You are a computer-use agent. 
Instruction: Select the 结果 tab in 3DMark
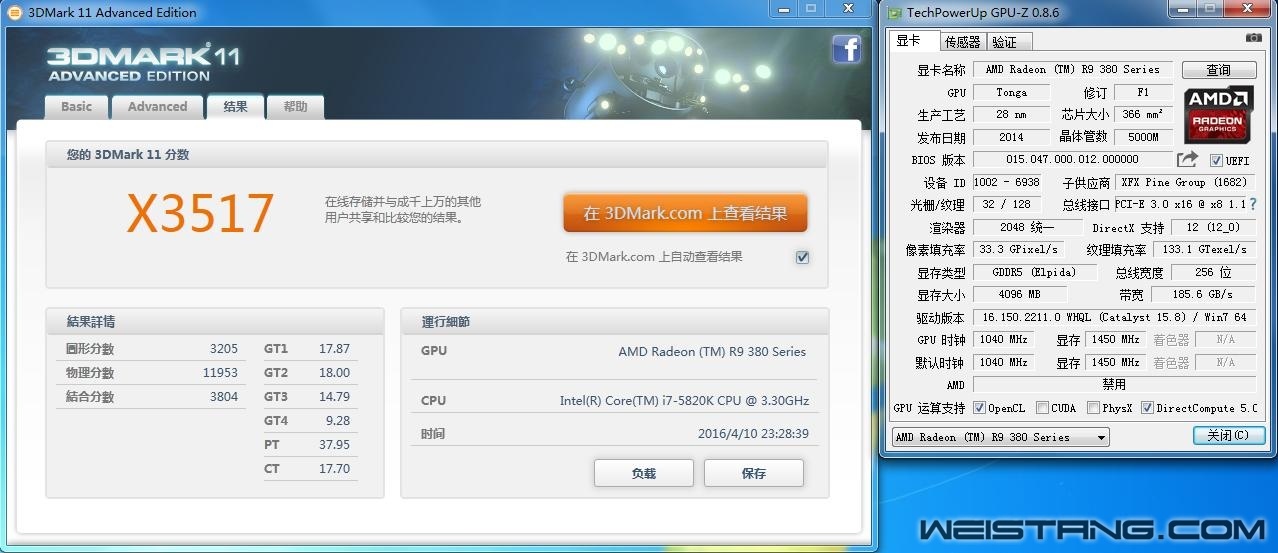[x=235, y=106]
